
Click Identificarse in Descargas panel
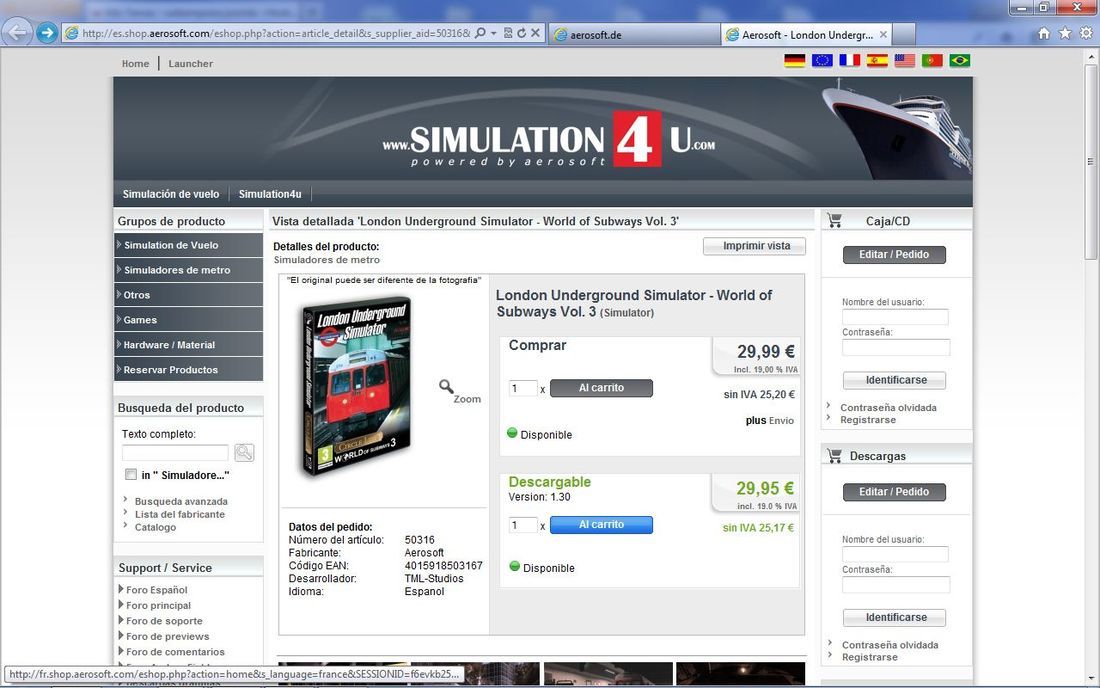pyautogui.click(x=894, y=617)
